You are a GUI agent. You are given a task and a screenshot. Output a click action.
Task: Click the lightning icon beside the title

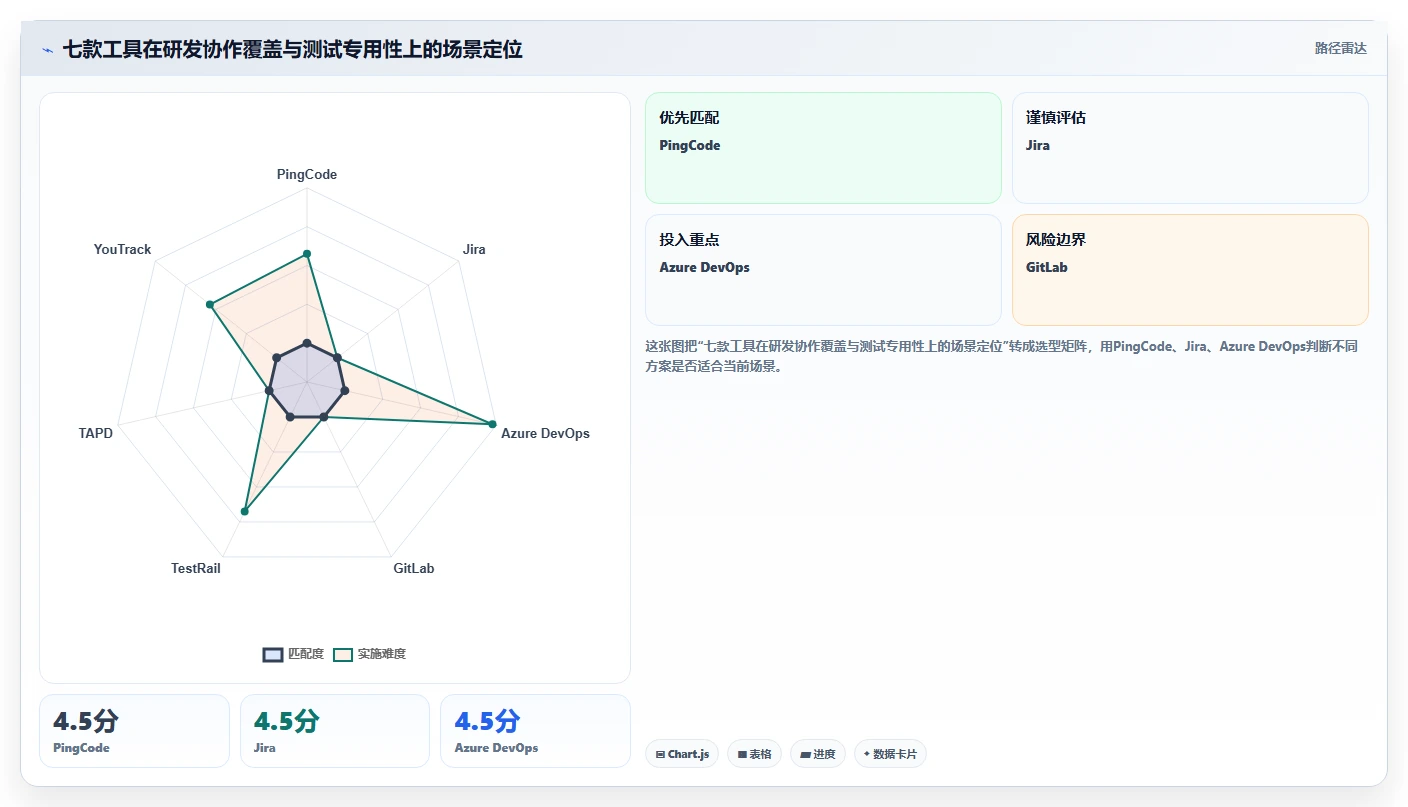(x=47, y=50)
